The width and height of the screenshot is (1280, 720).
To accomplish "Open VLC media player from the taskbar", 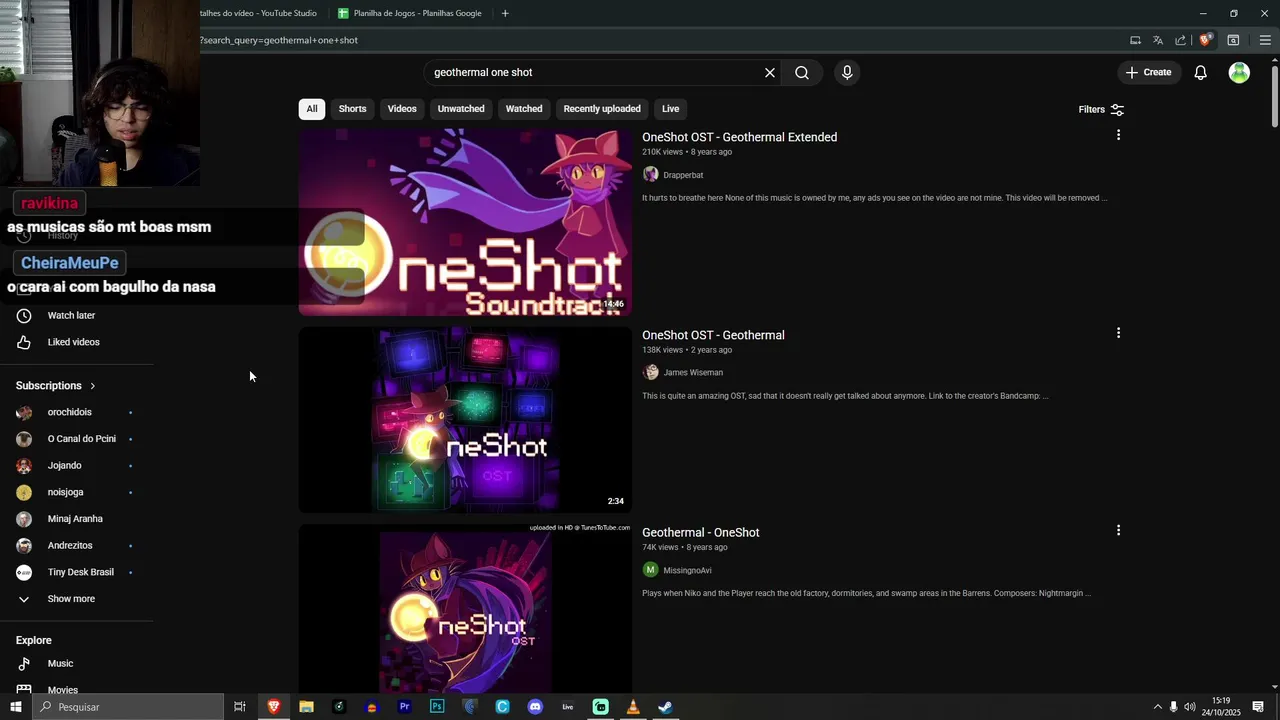I will 633,707.
